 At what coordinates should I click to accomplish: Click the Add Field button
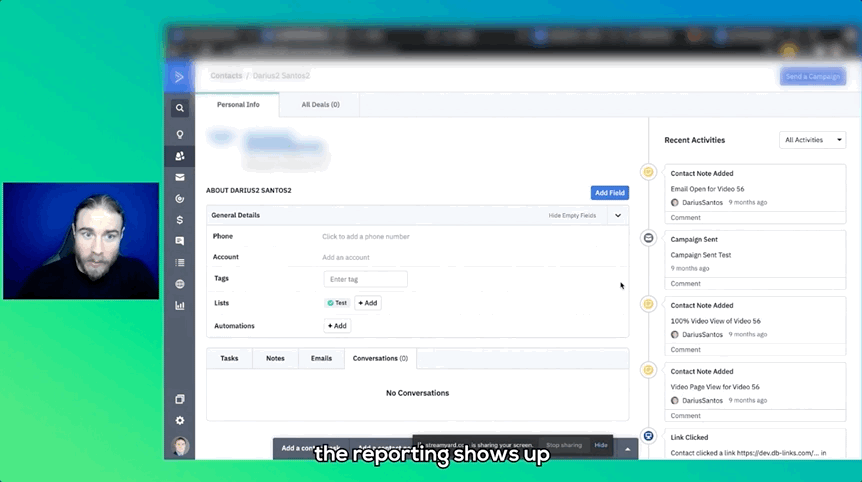coord(610,193)
